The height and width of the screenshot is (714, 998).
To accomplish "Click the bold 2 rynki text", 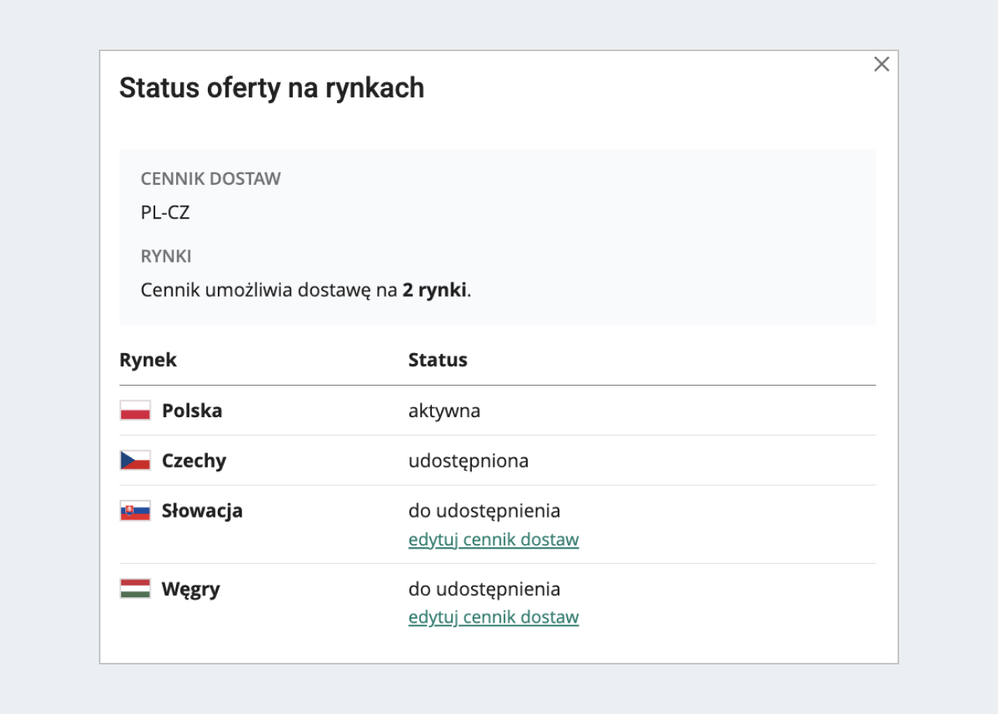I will click(x=435, y=291).
